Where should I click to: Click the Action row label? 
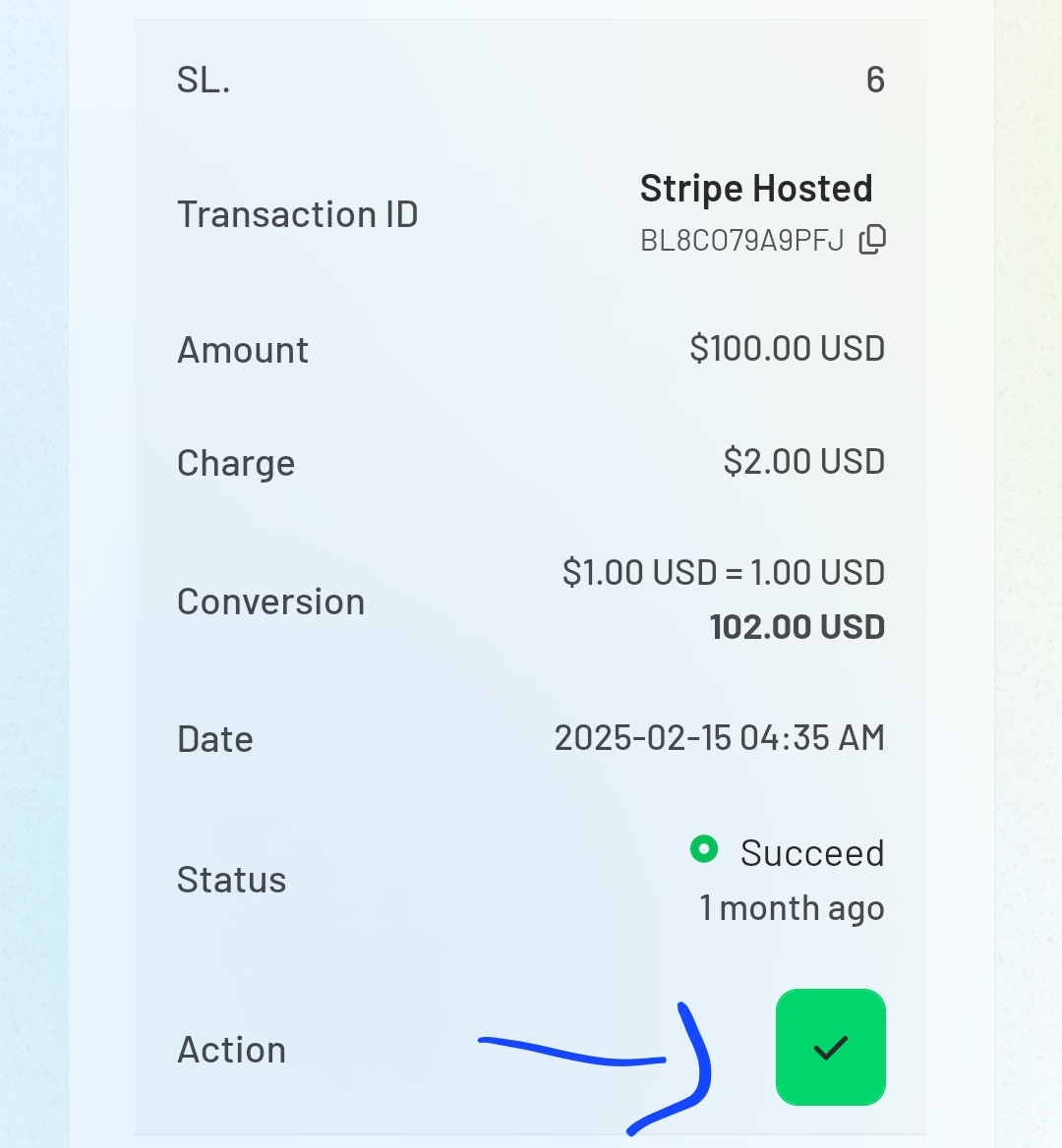click(x=231, y=1050)
